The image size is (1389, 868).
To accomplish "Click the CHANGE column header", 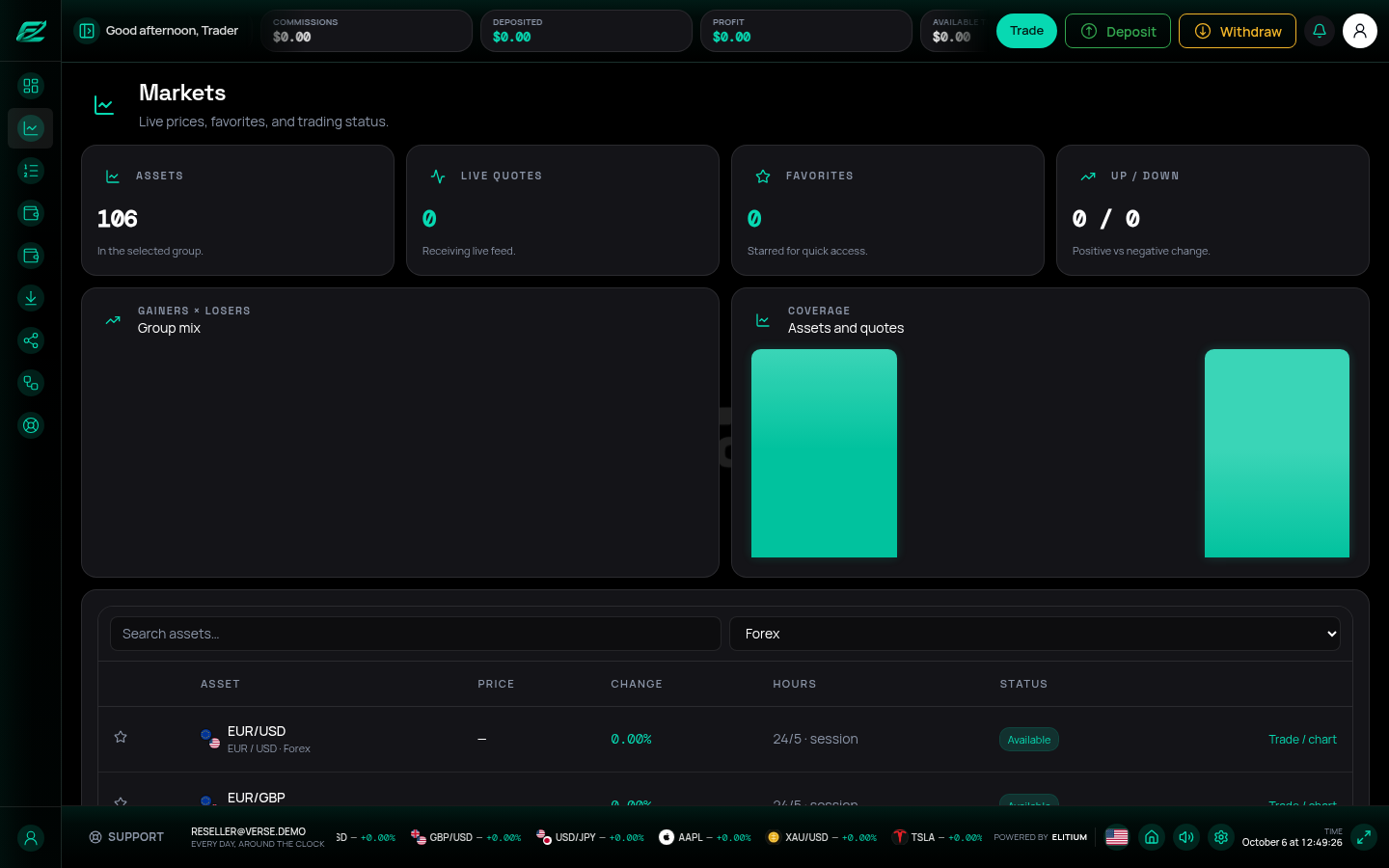I will pyautogui.click(x=637, y=684).
